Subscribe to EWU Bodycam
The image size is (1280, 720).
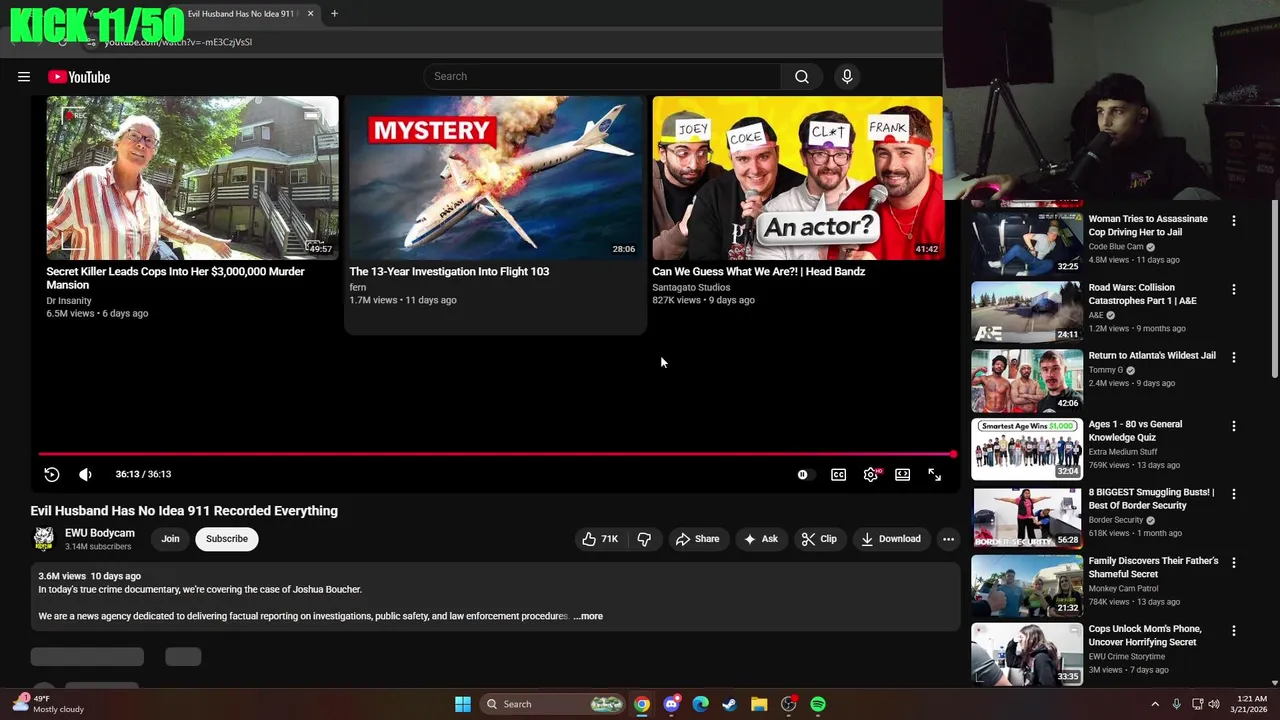coord(227,539)
